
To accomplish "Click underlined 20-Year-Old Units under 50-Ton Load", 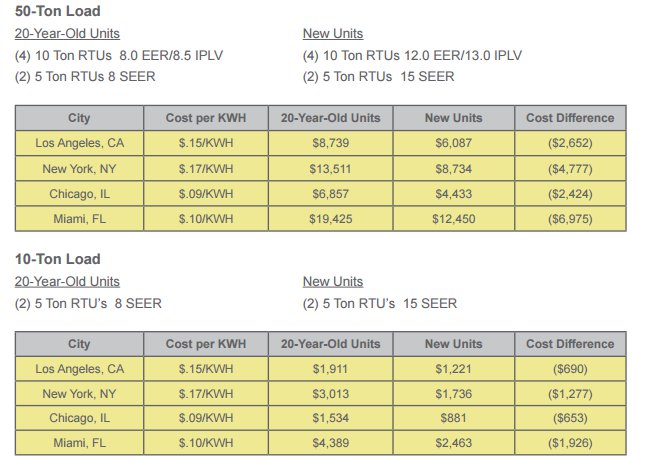I will click(67, 34).
